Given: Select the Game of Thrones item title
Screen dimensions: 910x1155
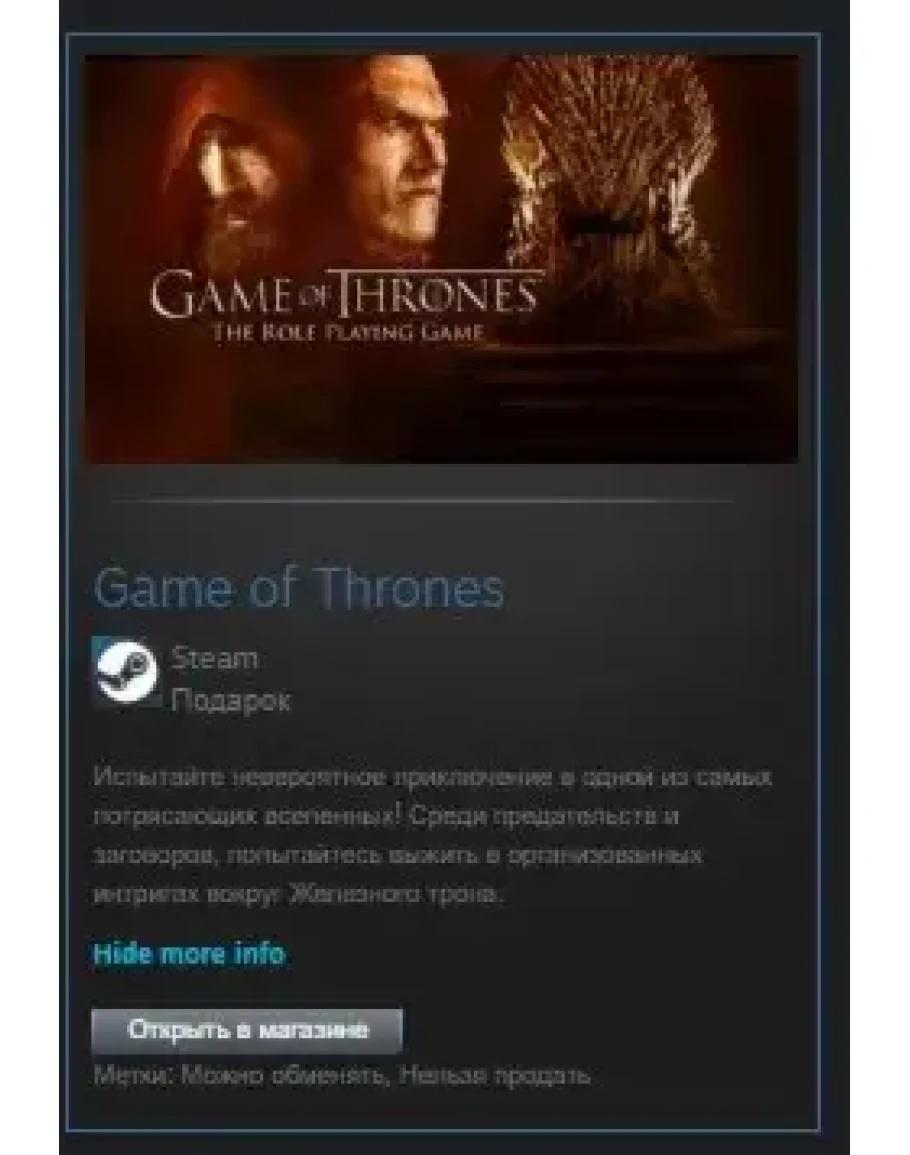Looking at the screenshot, I should coord(299,588).
